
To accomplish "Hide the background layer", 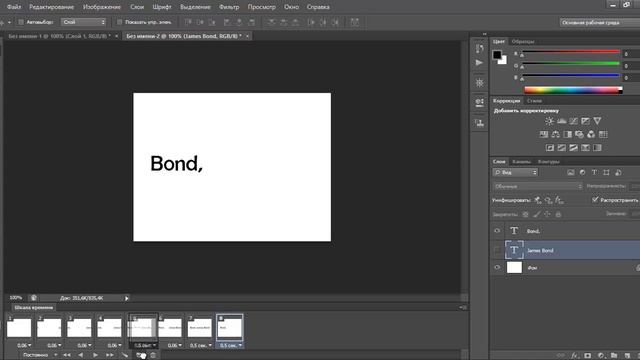I will (x=497, y=267).
